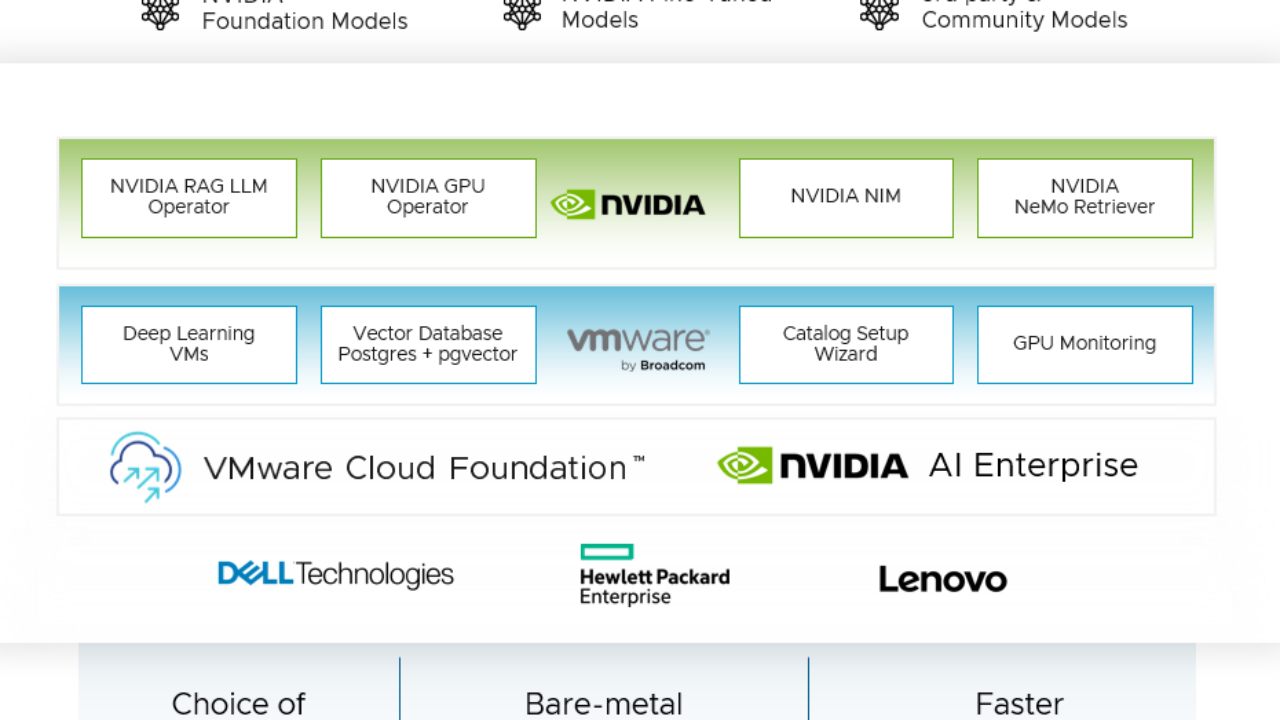Click the 'AI Enterprise' text
Viewport: 1280px width, 720px height.
[x=1033, y=465]
